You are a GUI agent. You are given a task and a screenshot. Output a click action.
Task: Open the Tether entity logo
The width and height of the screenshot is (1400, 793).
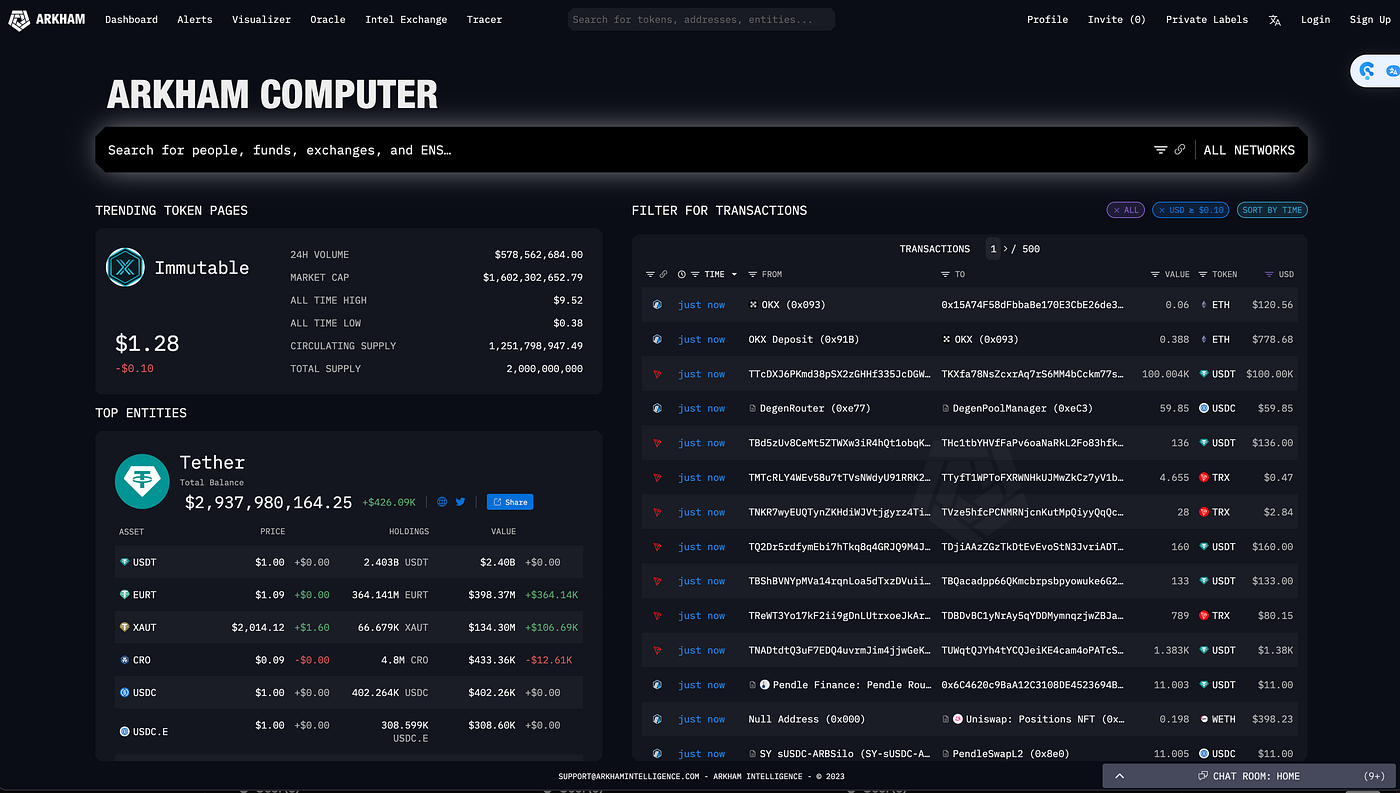point(142,481)
